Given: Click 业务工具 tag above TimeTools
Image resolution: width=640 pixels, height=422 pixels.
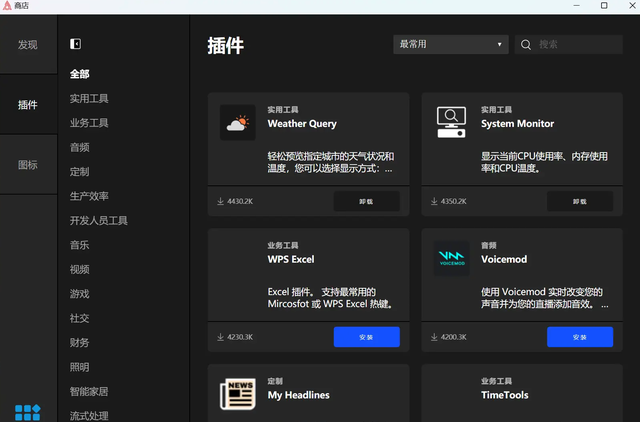Looking at the screenshot, I should click(x=496, y=381).
